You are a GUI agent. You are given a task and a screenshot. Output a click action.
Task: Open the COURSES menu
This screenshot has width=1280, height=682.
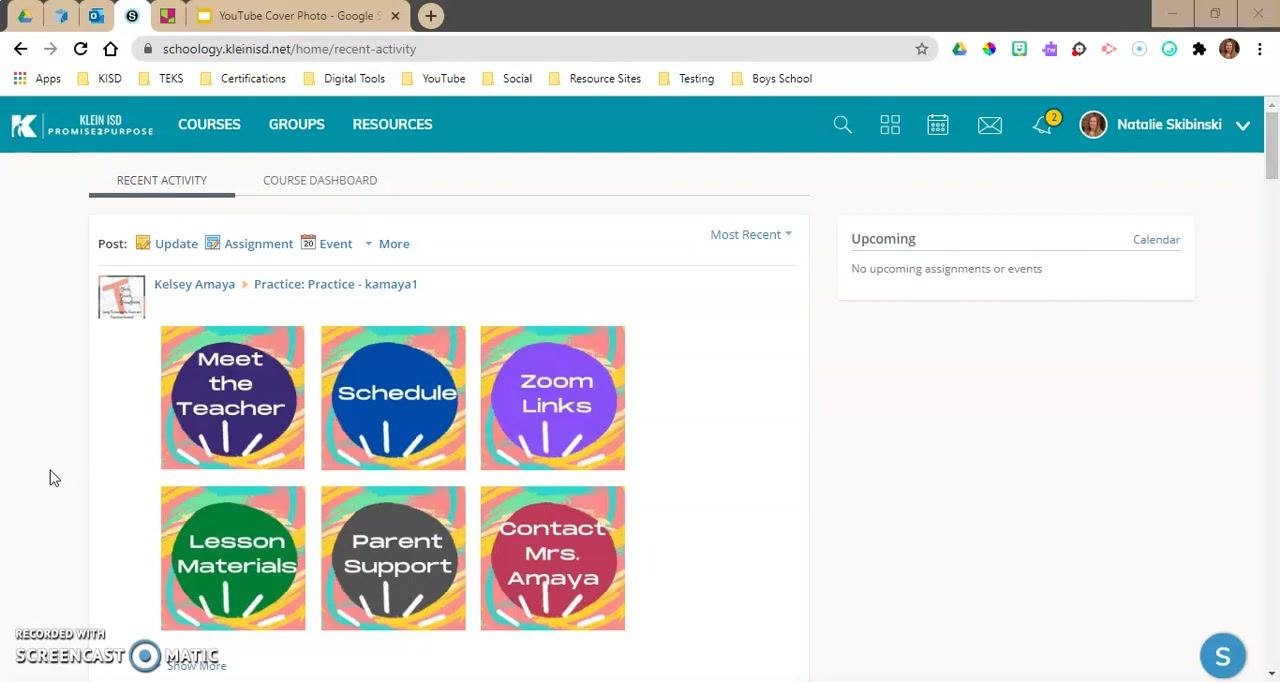click(209, 124)
